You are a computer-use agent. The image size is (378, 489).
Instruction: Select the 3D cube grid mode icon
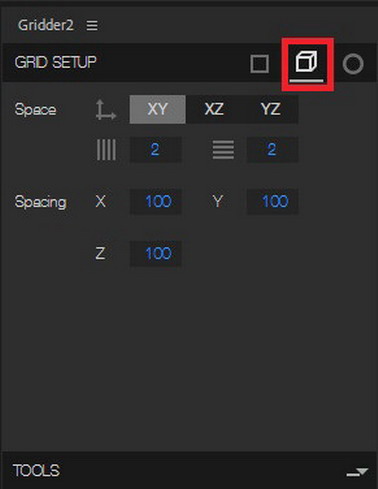(306, 62)
